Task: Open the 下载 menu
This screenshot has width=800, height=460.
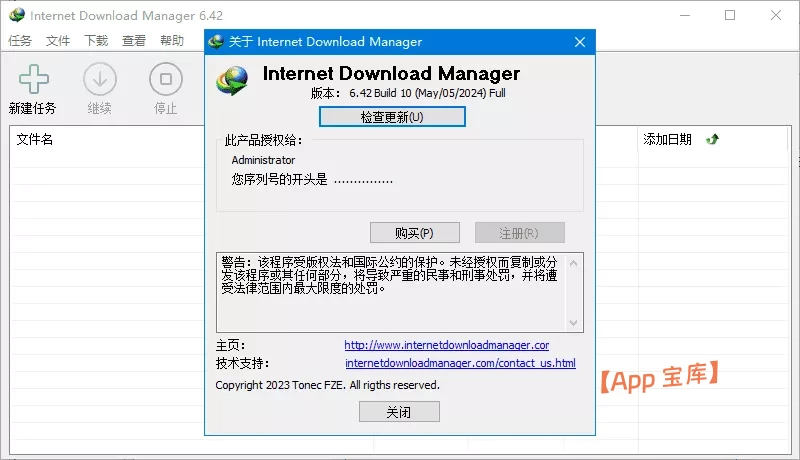Action: click(x=96, y=40)
